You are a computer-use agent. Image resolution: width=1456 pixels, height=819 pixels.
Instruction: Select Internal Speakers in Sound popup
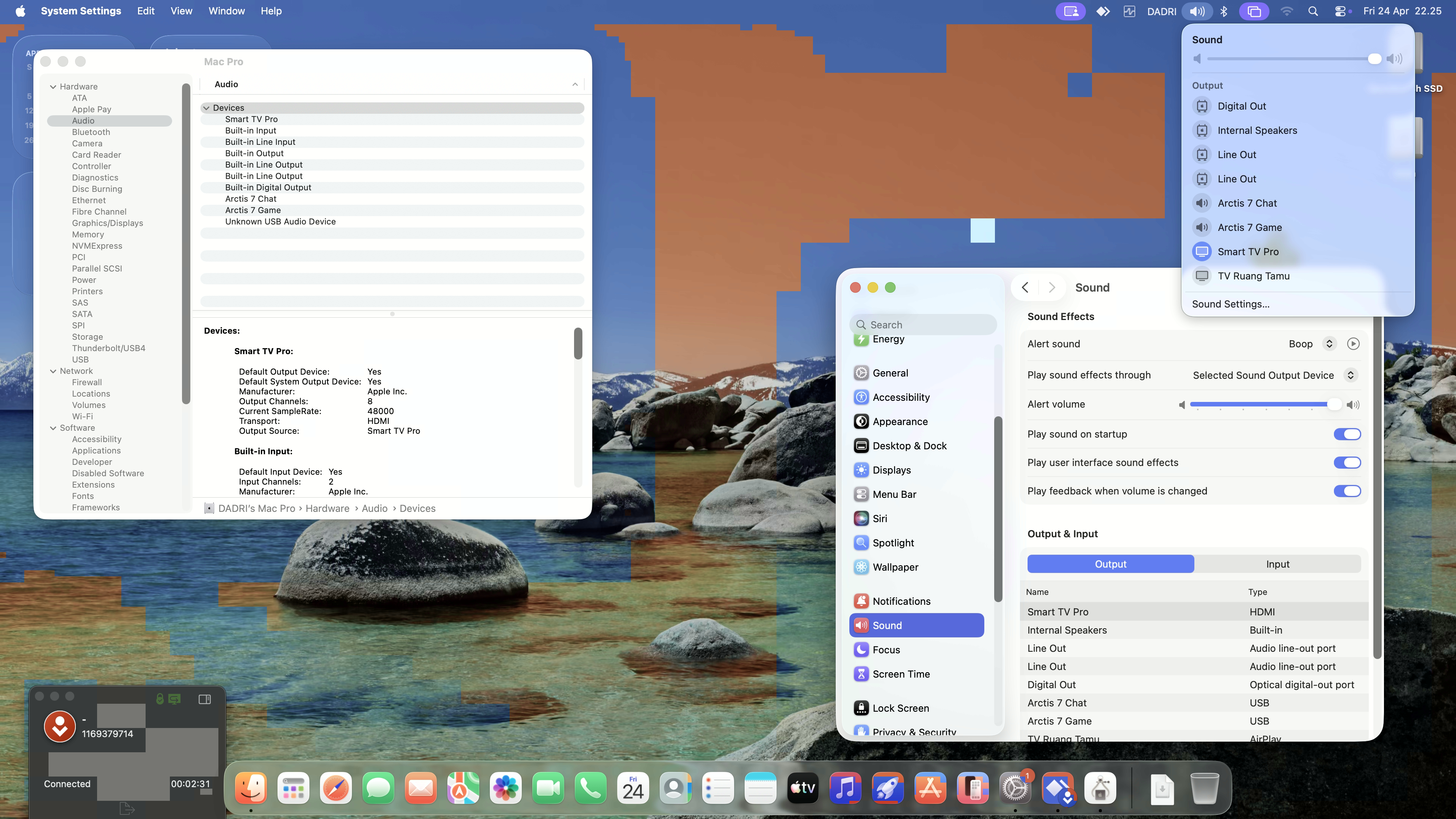[1298, 130]
